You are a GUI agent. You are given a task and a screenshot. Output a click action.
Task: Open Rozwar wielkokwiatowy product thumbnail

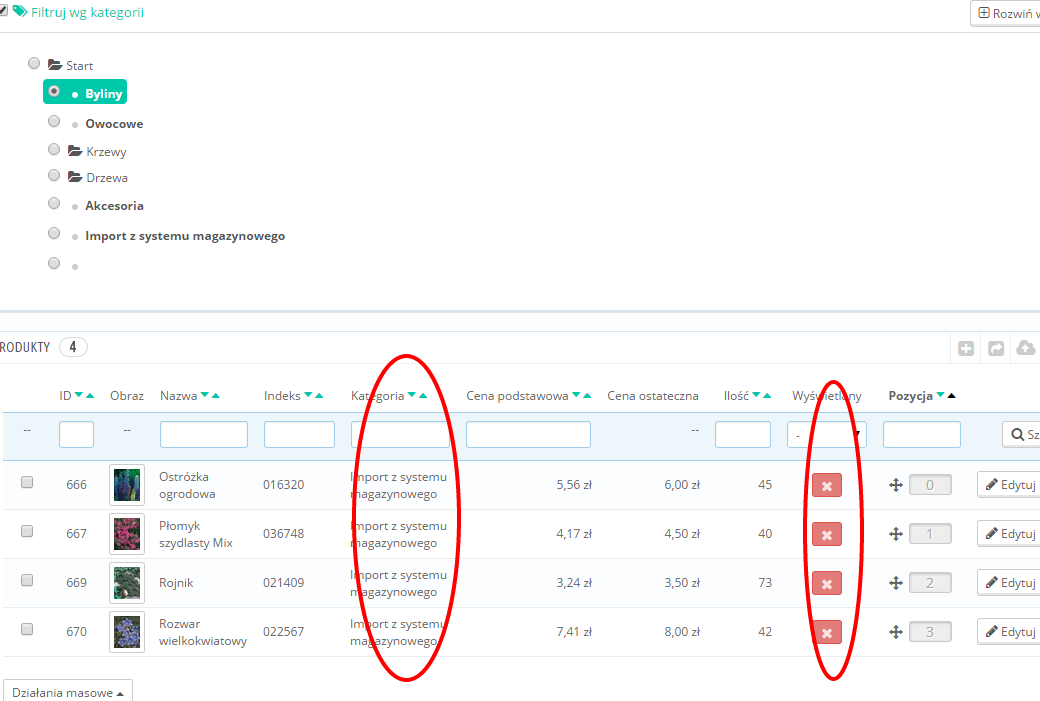127,632
